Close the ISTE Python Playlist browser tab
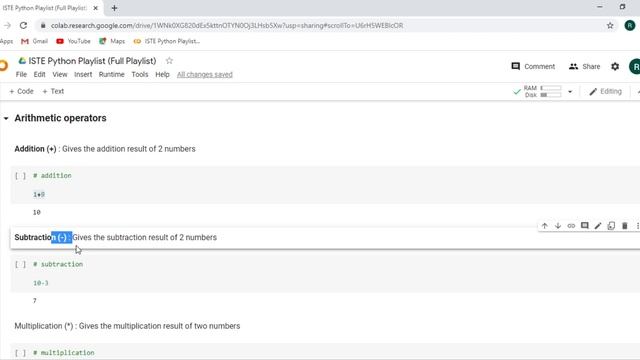 [96, 8]
